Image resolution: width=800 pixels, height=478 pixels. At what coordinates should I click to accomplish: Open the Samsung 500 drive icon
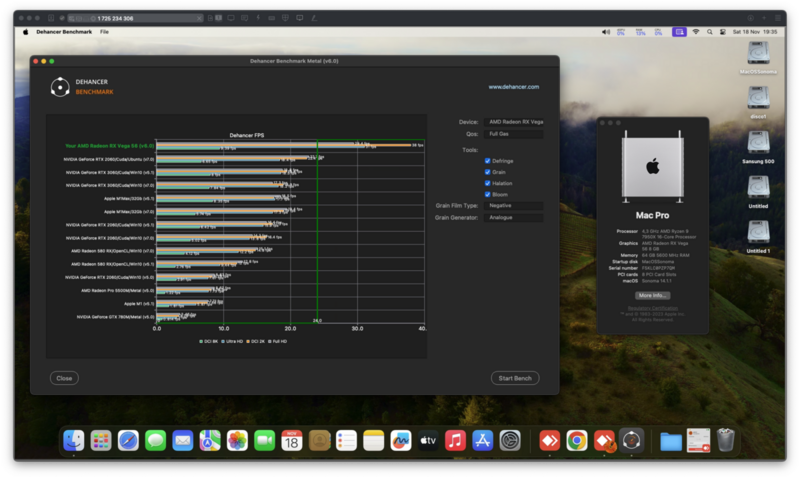click(x=758, y=143)
